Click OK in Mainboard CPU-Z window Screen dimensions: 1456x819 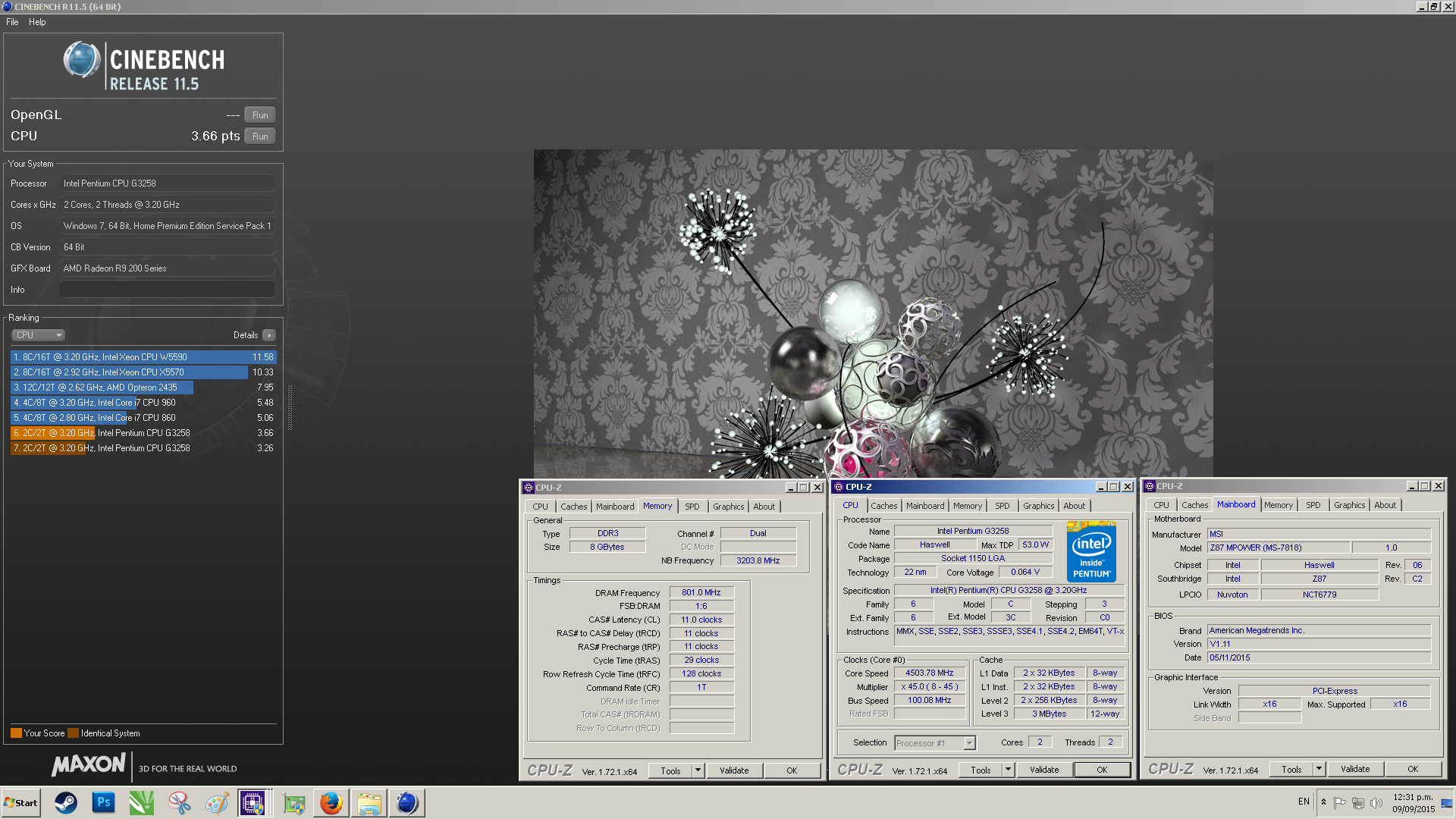click(1413, 769)
